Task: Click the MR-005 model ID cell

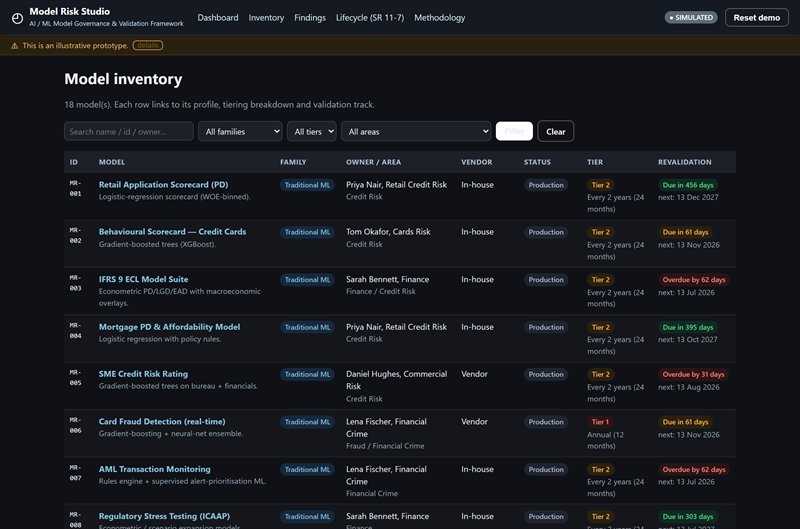Action: 76,377
